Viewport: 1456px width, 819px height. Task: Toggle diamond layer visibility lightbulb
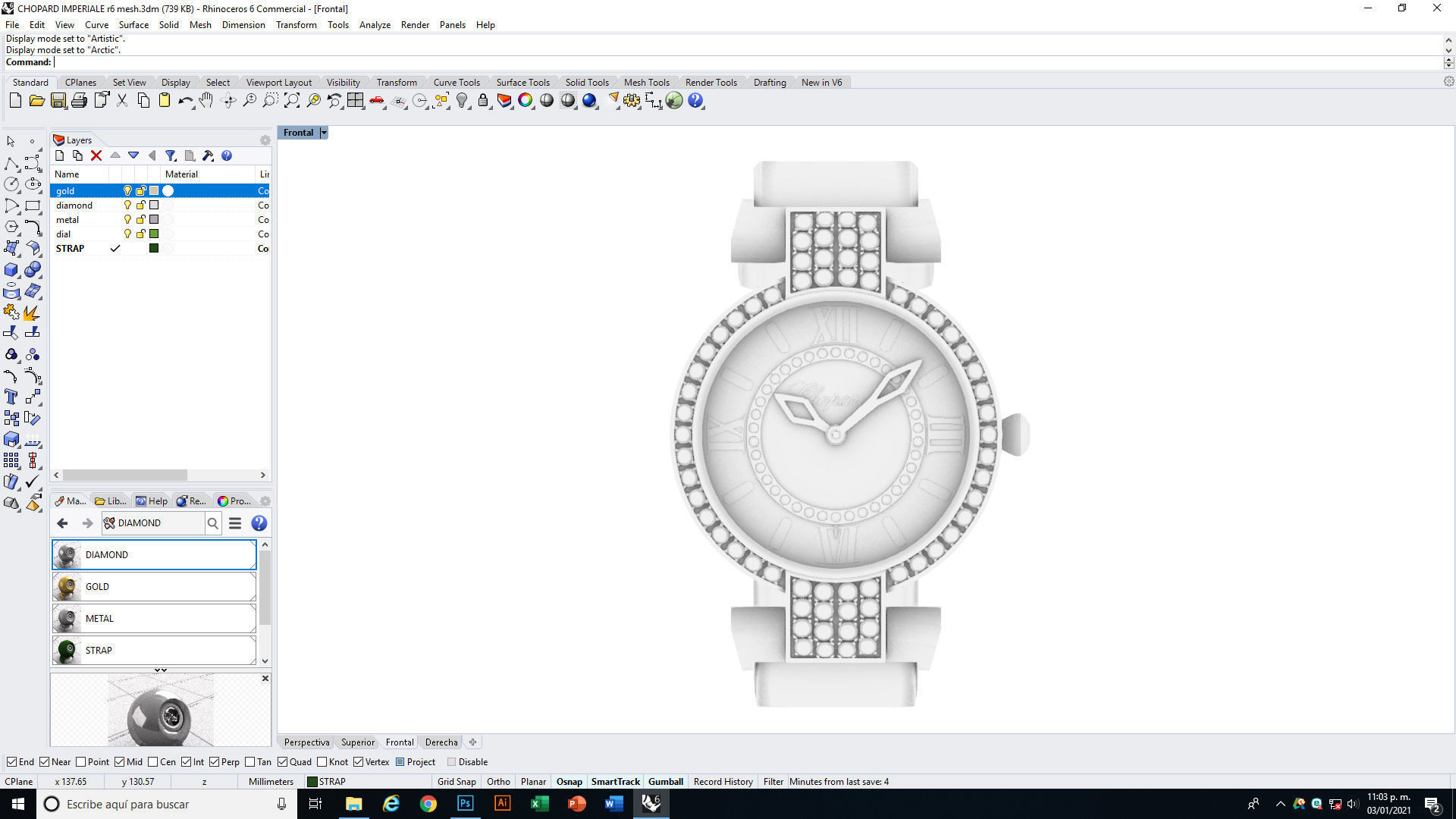pyautogui.click(x=127, y=206)
